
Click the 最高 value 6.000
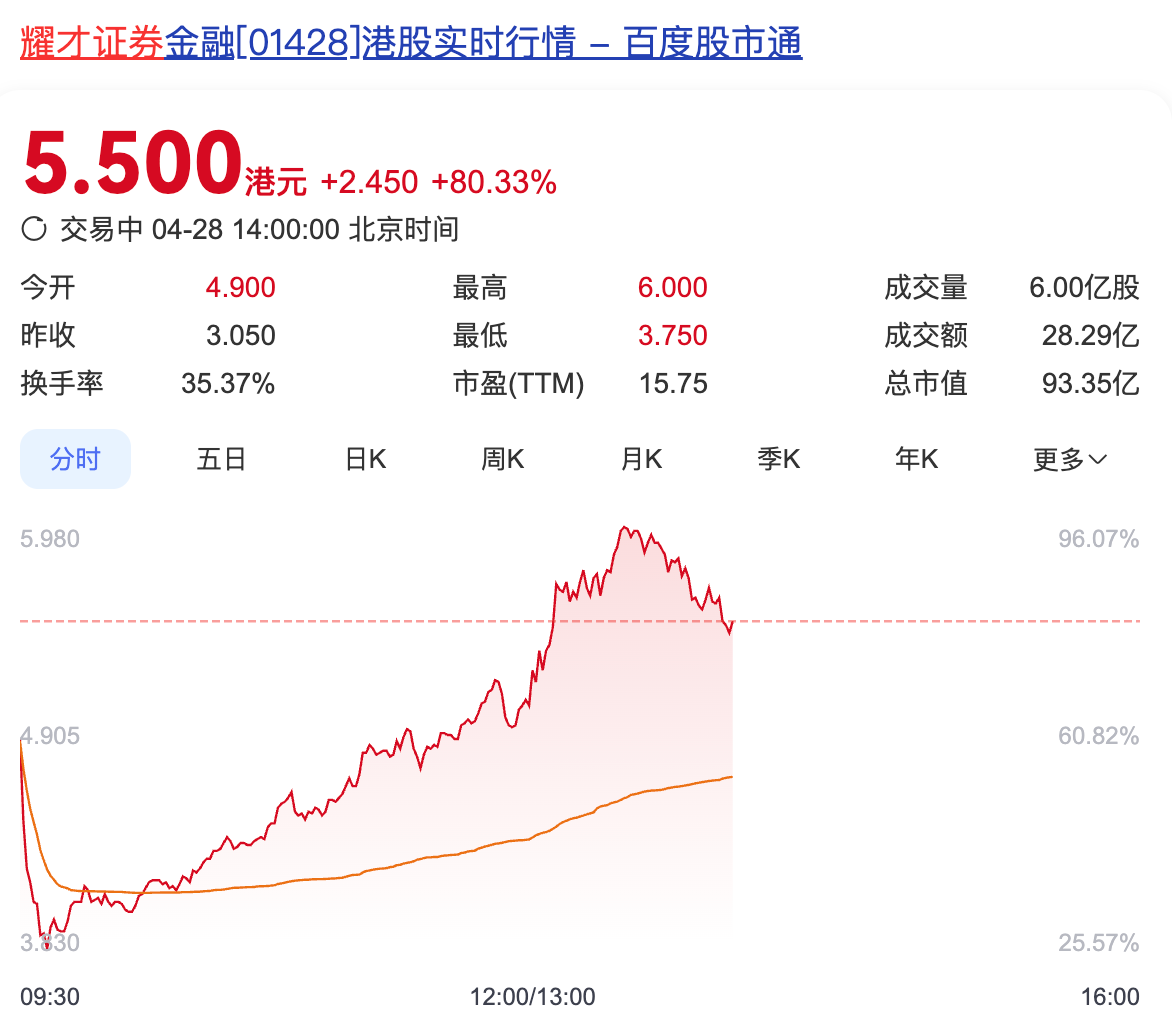click(x=672, y=288)
